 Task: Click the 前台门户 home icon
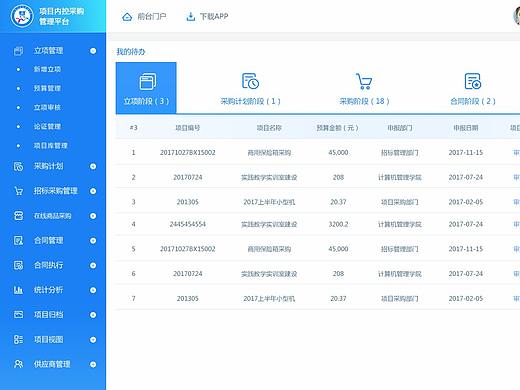[127, 17]
